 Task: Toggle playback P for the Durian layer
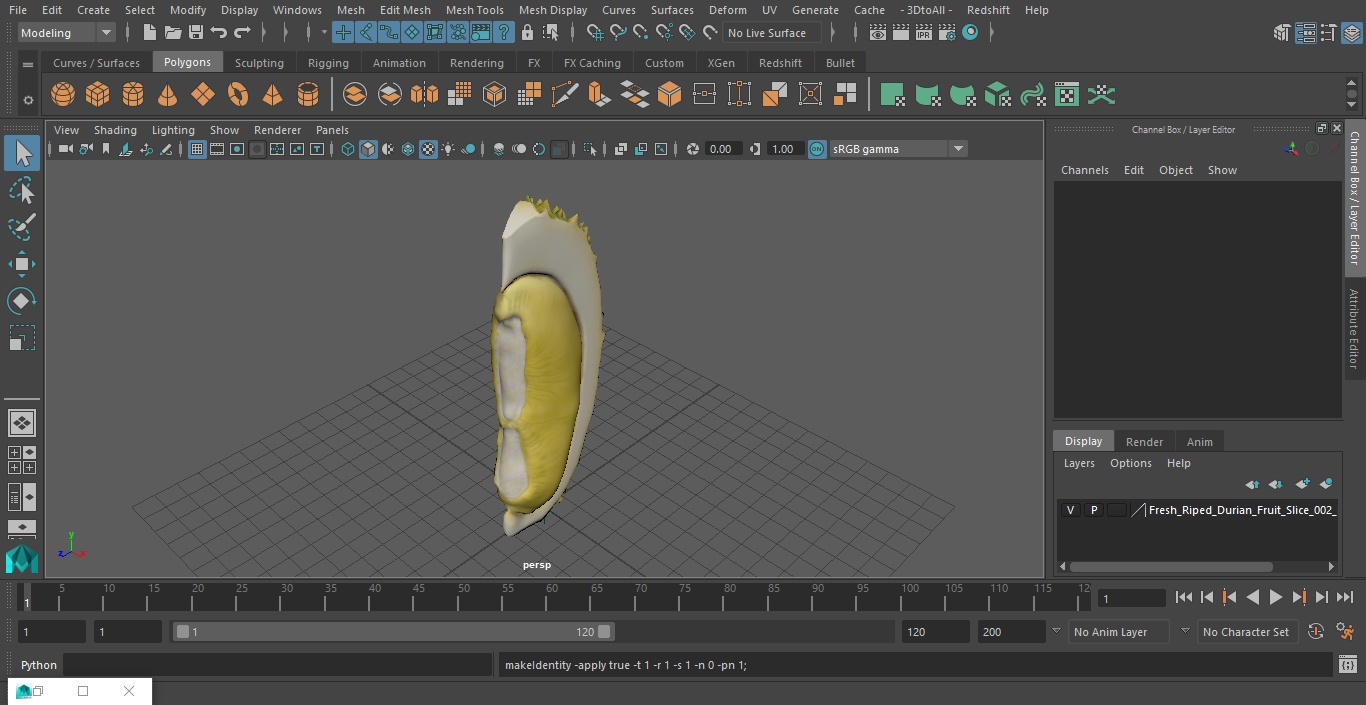[1093, 510]
